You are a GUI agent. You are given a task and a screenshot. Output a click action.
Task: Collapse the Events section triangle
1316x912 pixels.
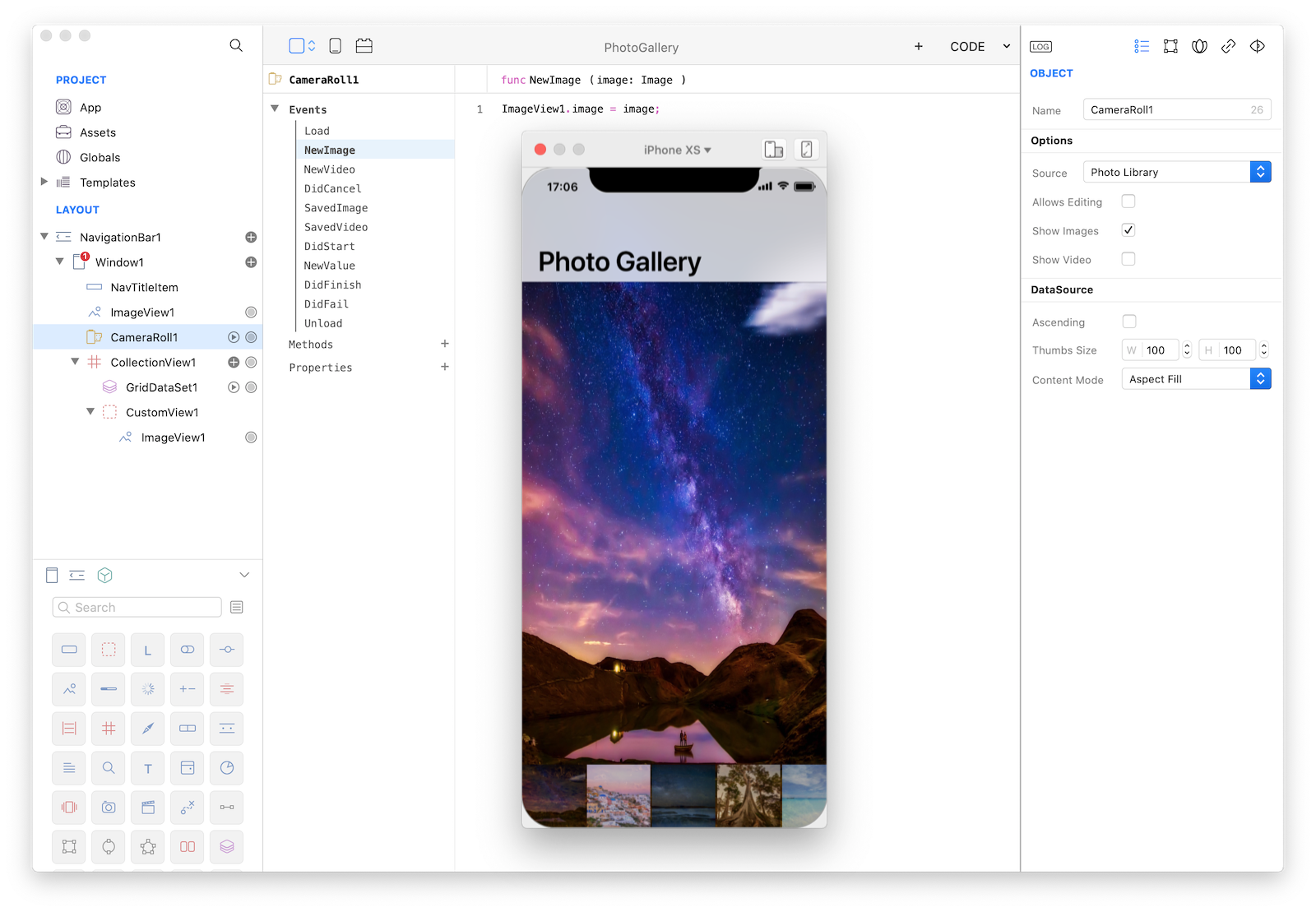[275, 109]
